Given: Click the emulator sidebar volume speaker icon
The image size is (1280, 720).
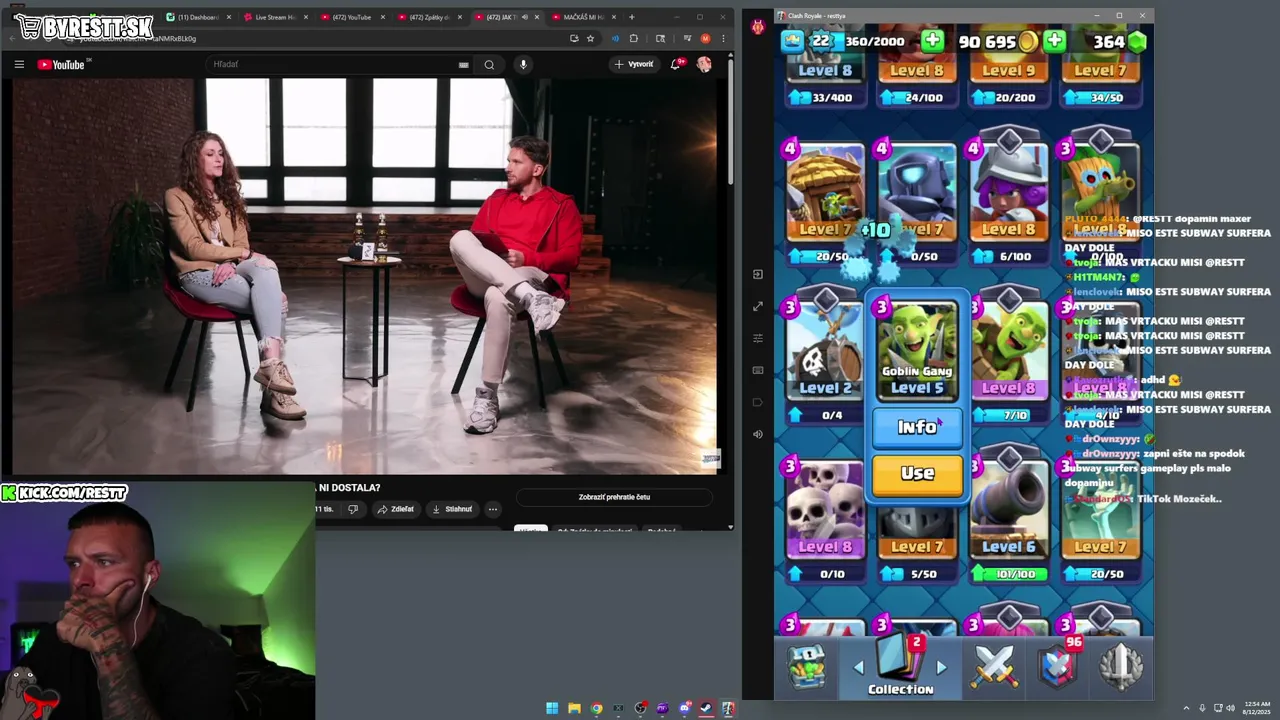Looking at the screenshot, I should [757, 434].
